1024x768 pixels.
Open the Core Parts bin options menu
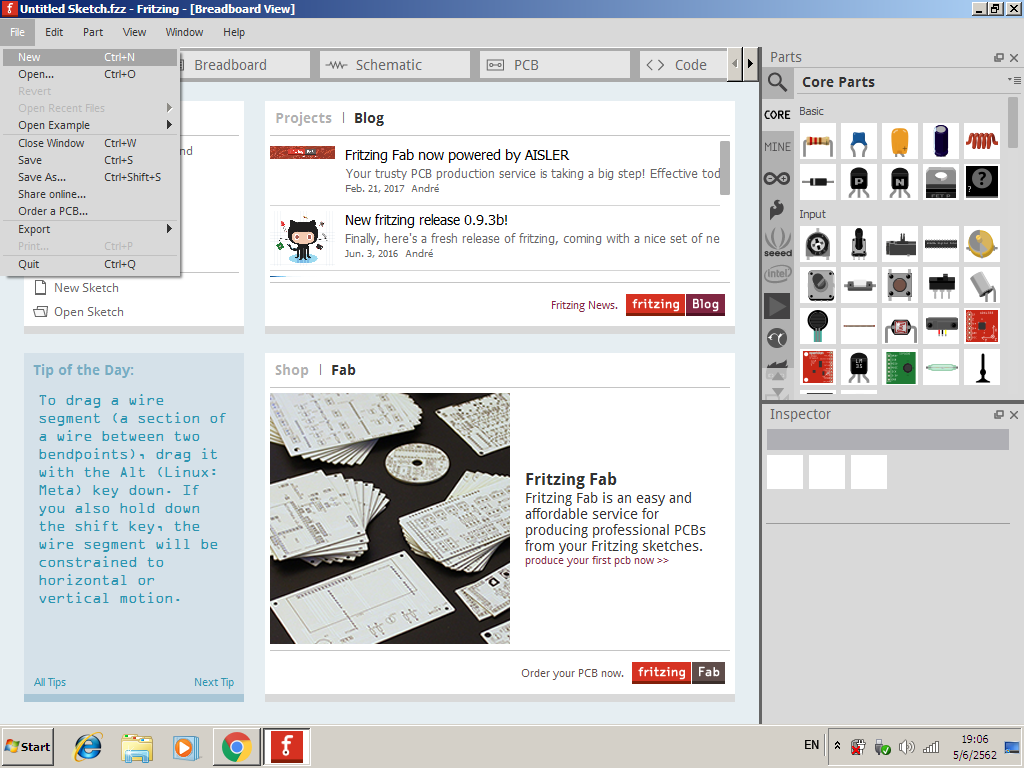1014,80
